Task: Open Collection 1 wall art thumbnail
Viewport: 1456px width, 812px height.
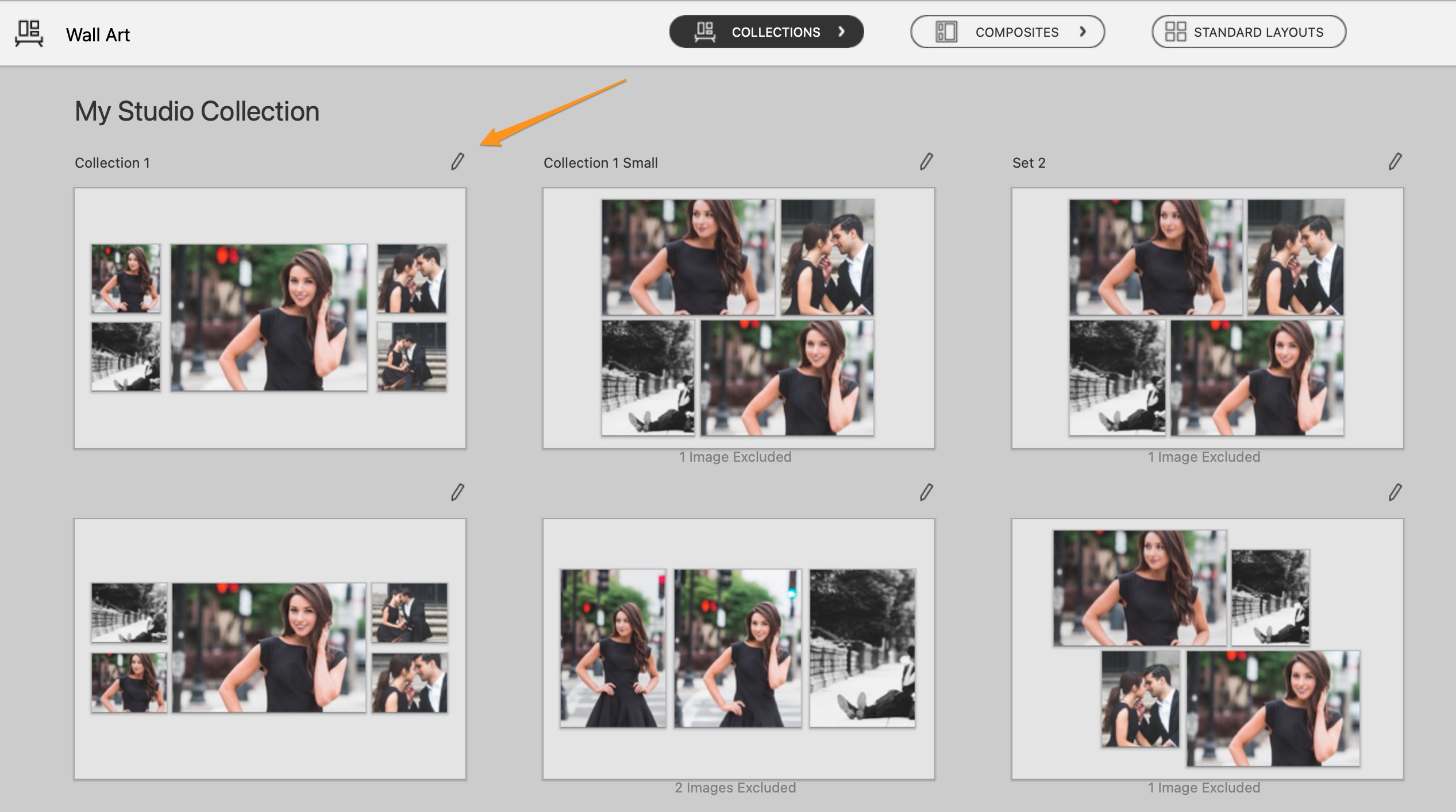Action: tap(270, 318)
